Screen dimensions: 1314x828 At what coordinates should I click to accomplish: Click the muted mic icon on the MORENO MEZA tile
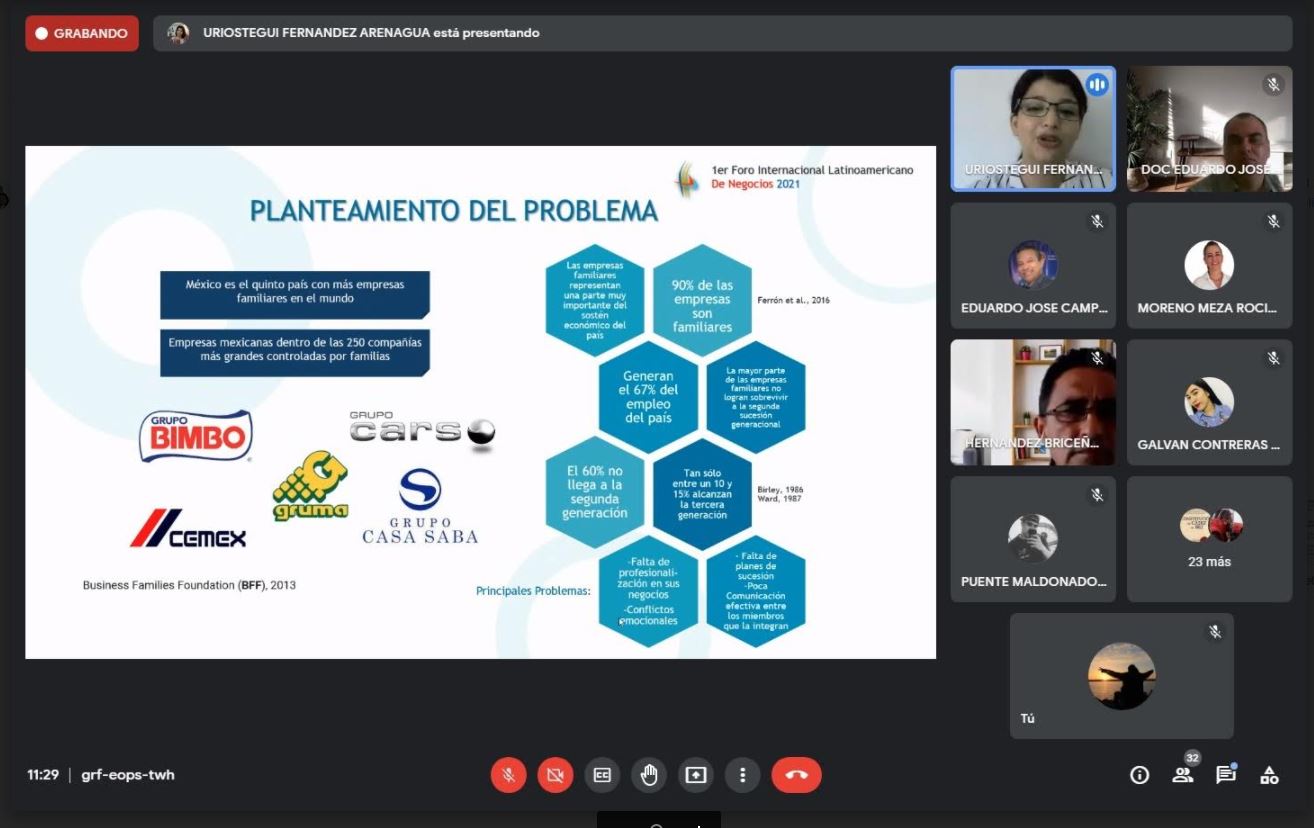pos(1273,221)
